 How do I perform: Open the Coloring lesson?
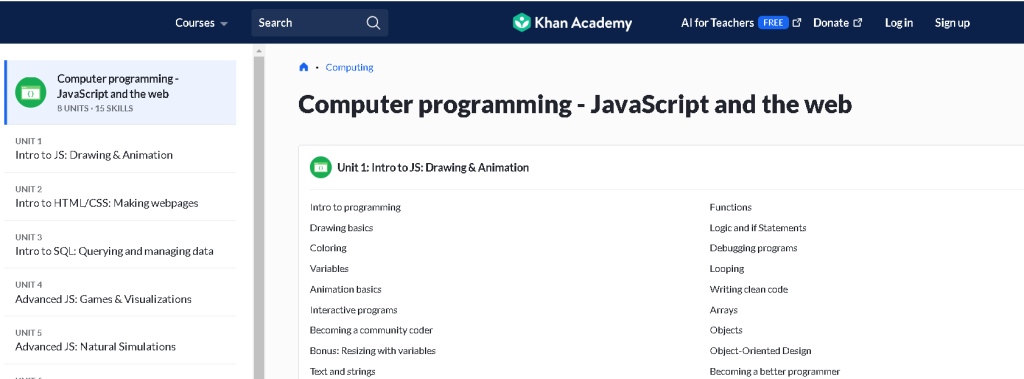(x=328, y=248)
